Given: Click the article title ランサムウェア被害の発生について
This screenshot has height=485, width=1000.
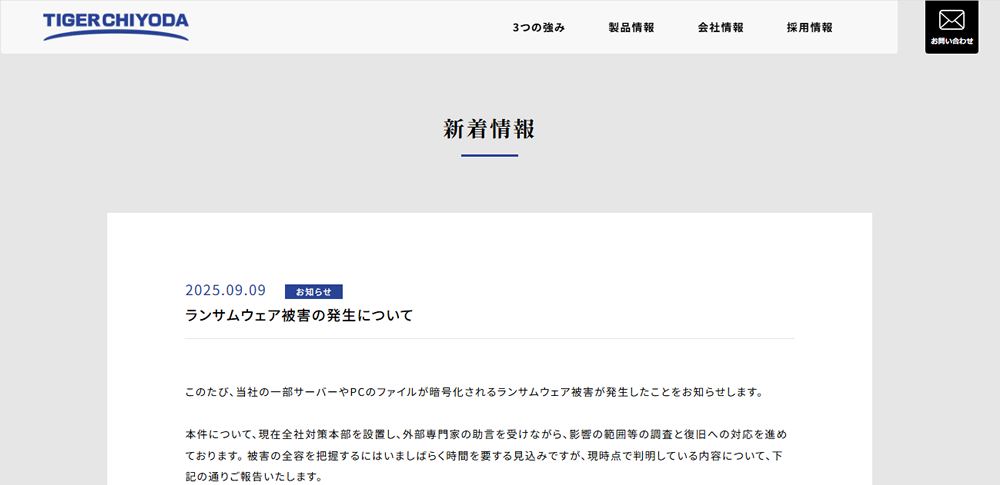Looking at the screenshot, I should [x=299, y=316].
